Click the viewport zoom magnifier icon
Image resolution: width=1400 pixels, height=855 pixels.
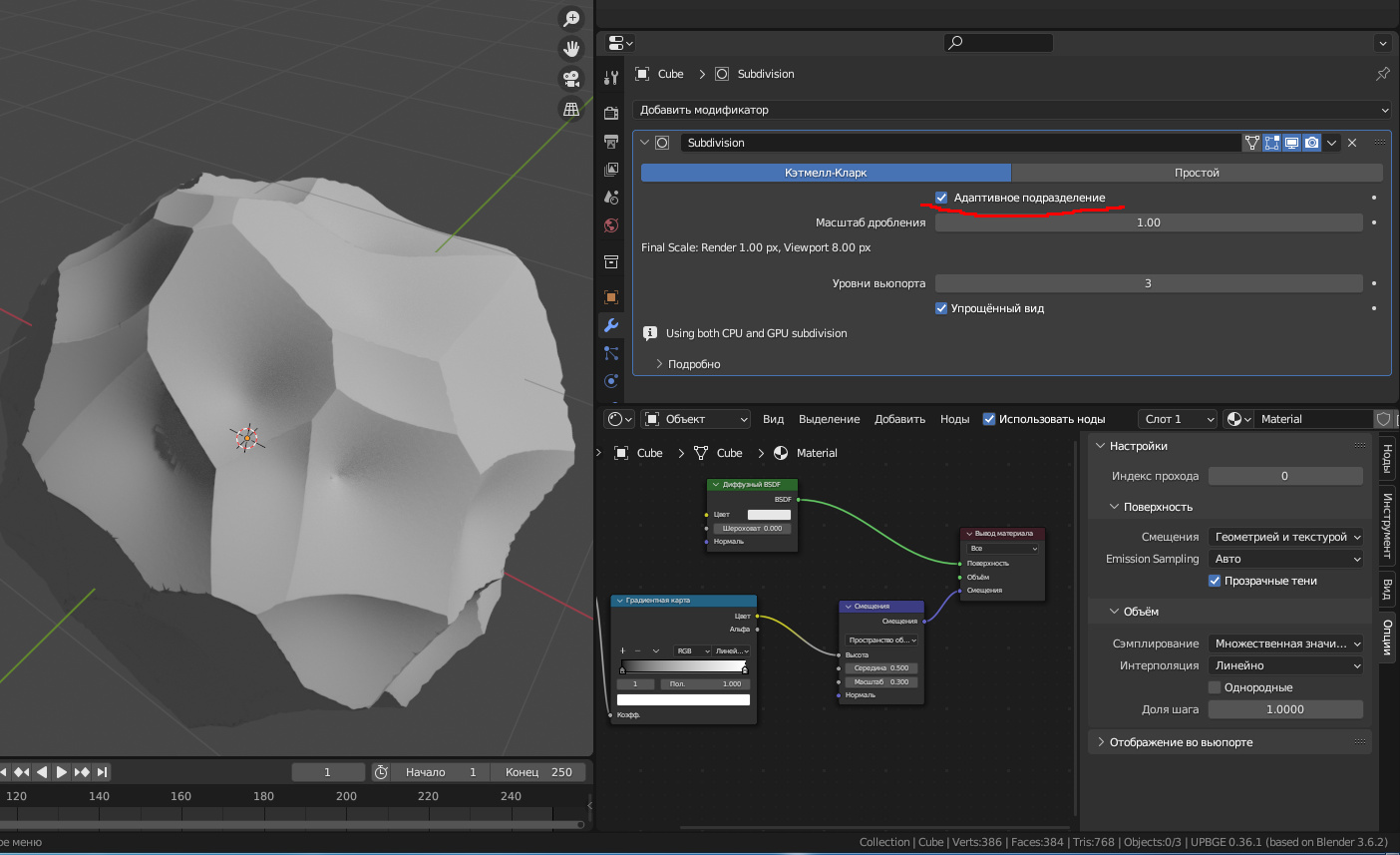coord(571,18)
